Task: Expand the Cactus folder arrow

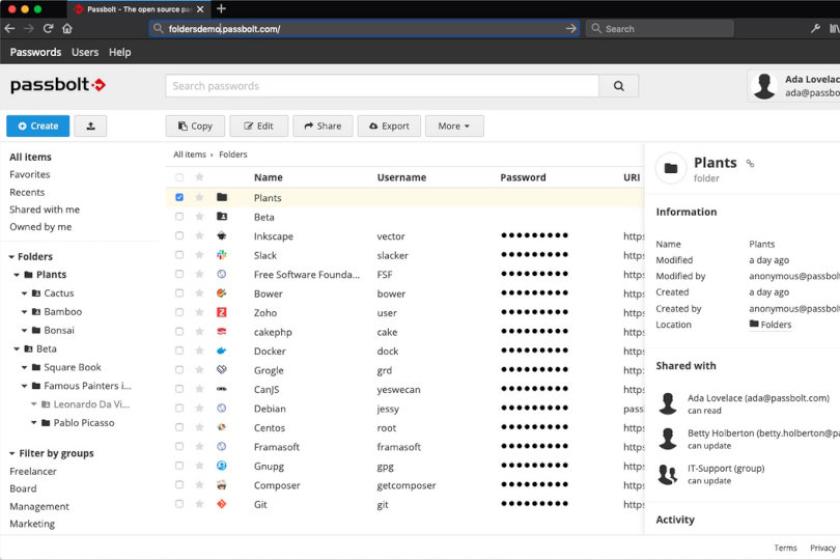Action: (x=24, y=294)
